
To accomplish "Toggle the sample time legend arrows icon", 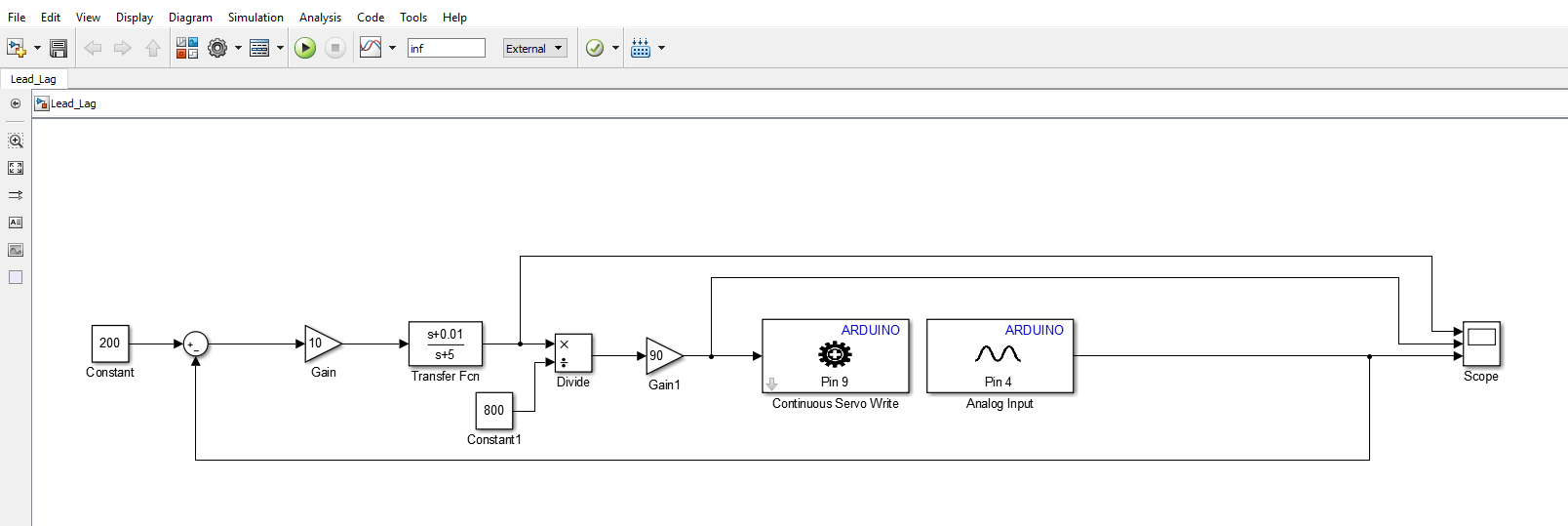I will point(16,195).
